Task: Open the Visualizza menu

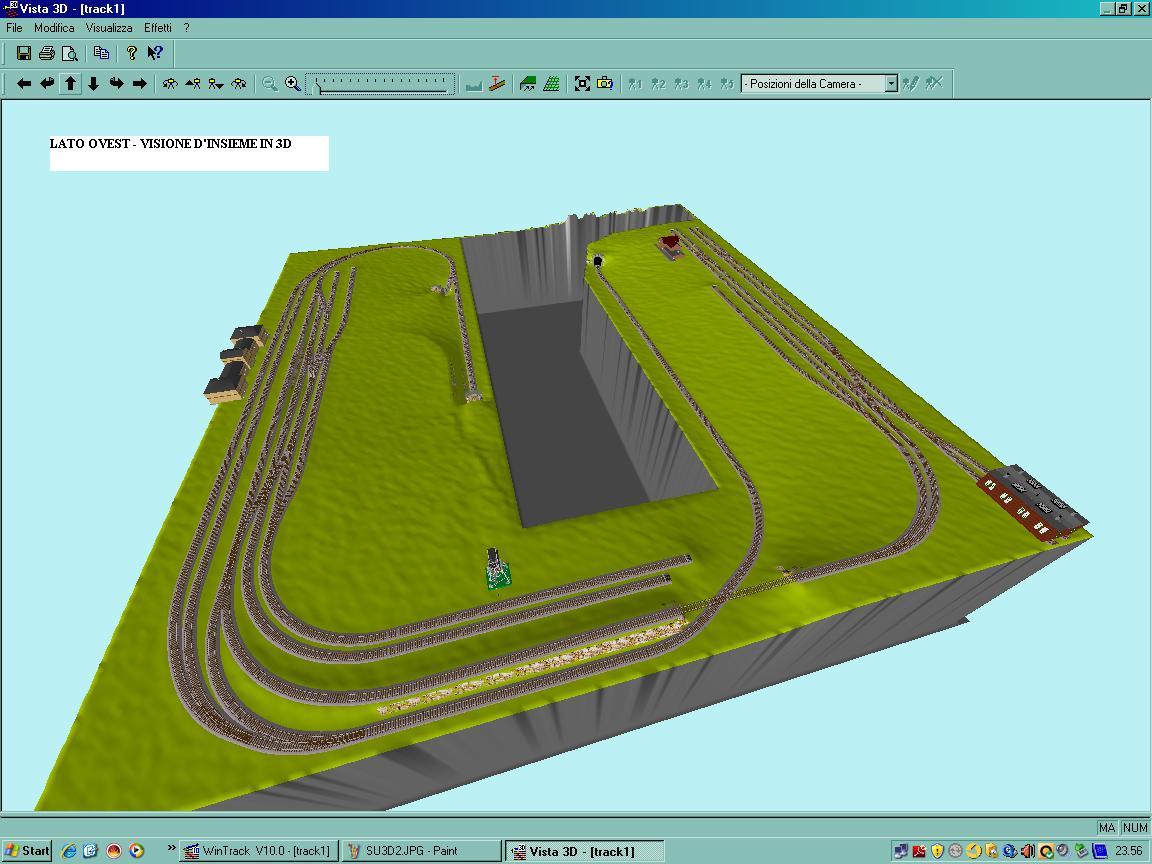Action: [x=109, y=28]
